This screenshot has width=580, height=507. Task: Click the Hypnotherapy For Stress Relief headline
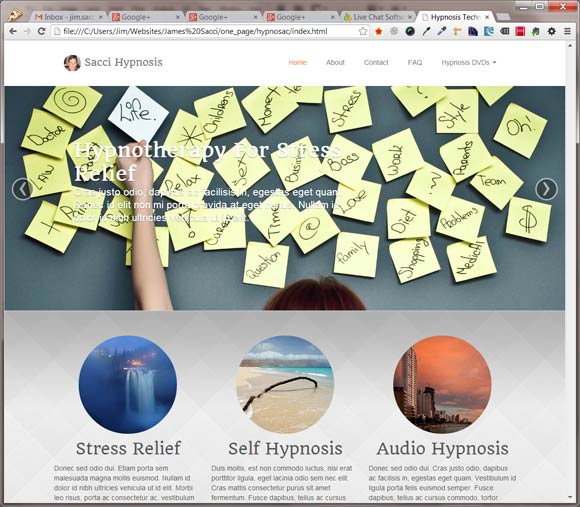point(207,162)
